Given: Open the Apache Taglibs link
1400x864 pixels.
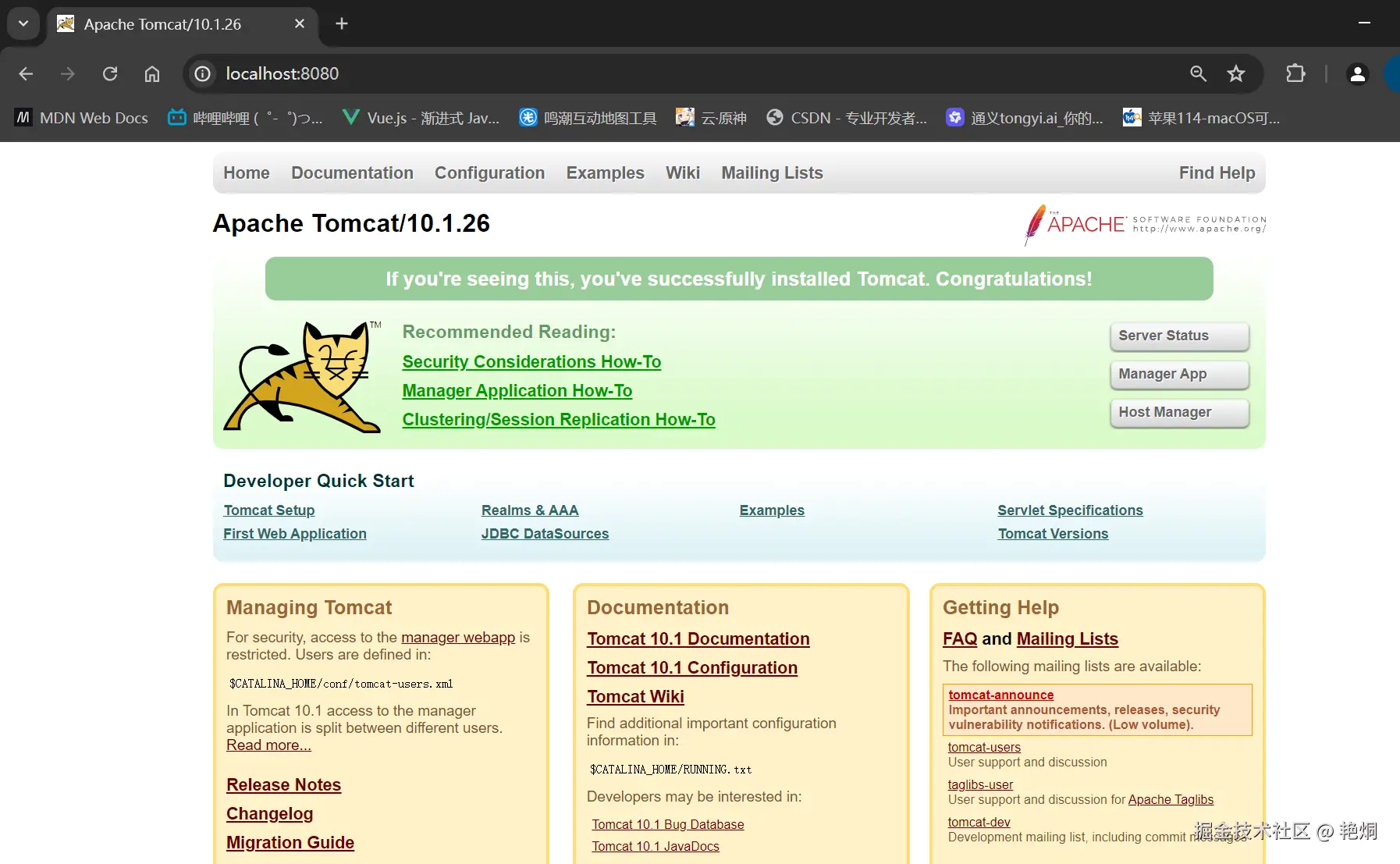Looking at the screenshot, I should click(x=1171, y=799).
